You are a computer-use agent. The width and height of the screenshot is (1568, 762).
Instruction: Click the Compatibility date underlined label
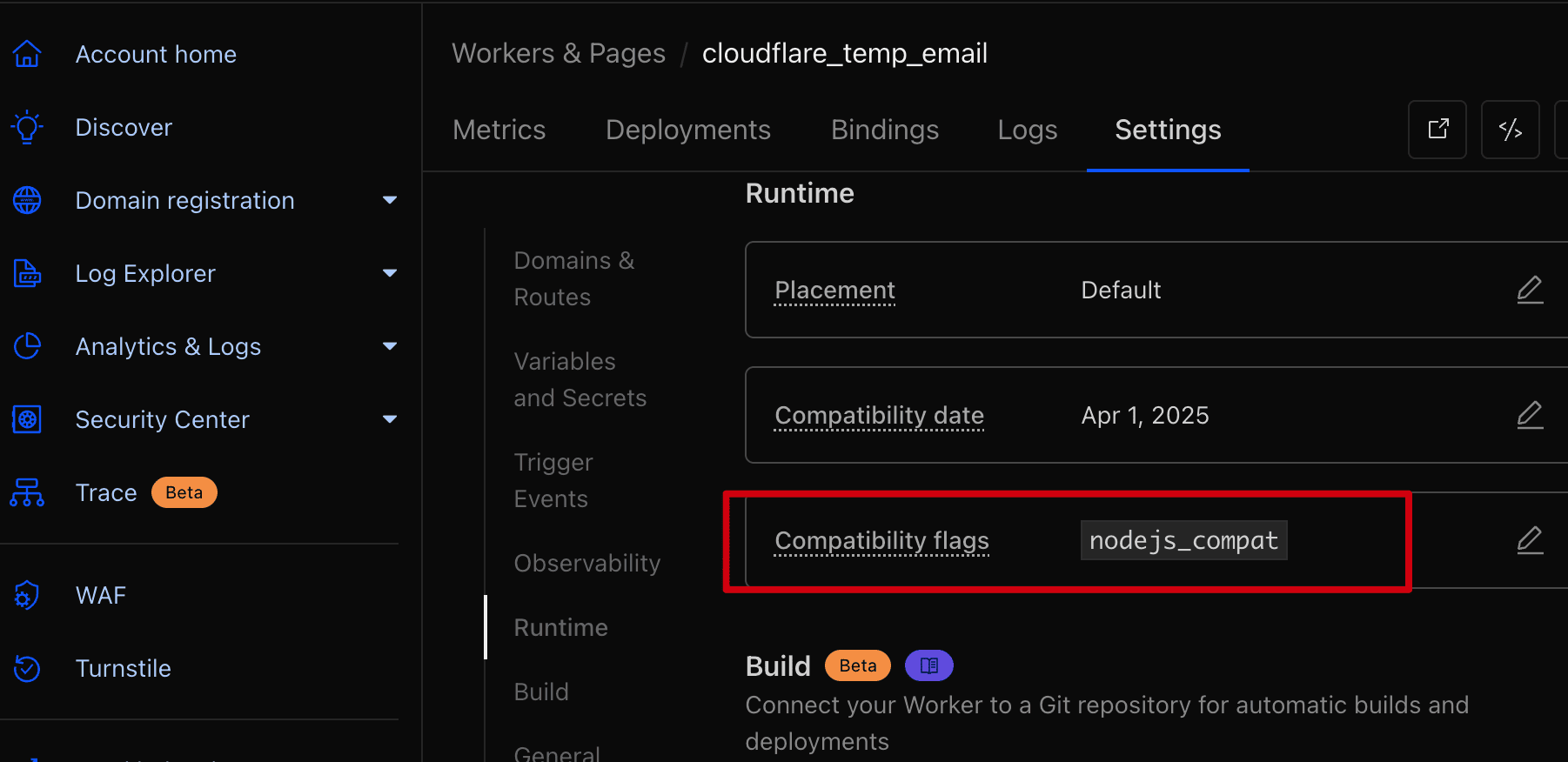pos(879,415)
